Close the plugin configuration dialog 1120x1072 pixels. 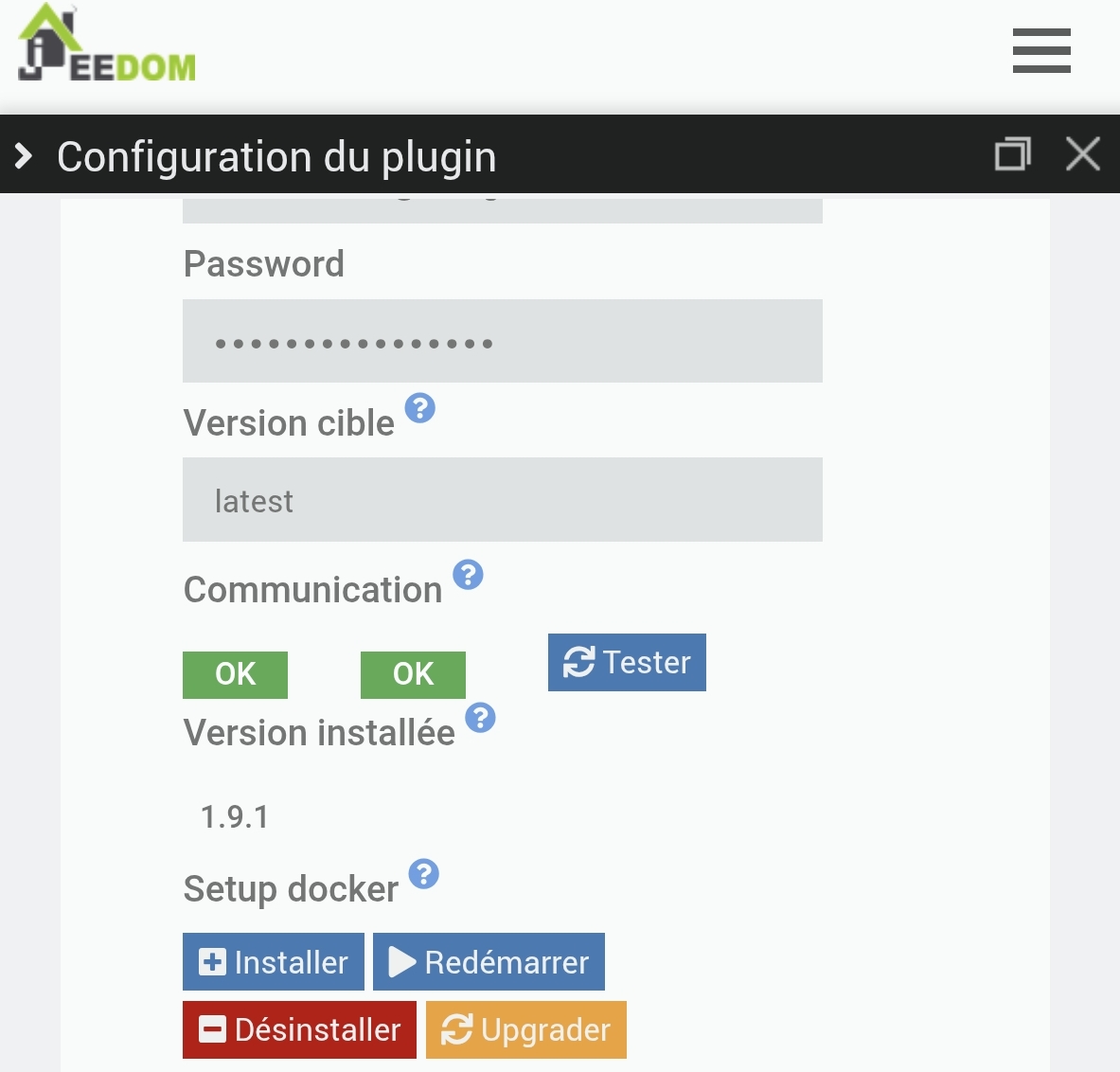(1082, 153)
